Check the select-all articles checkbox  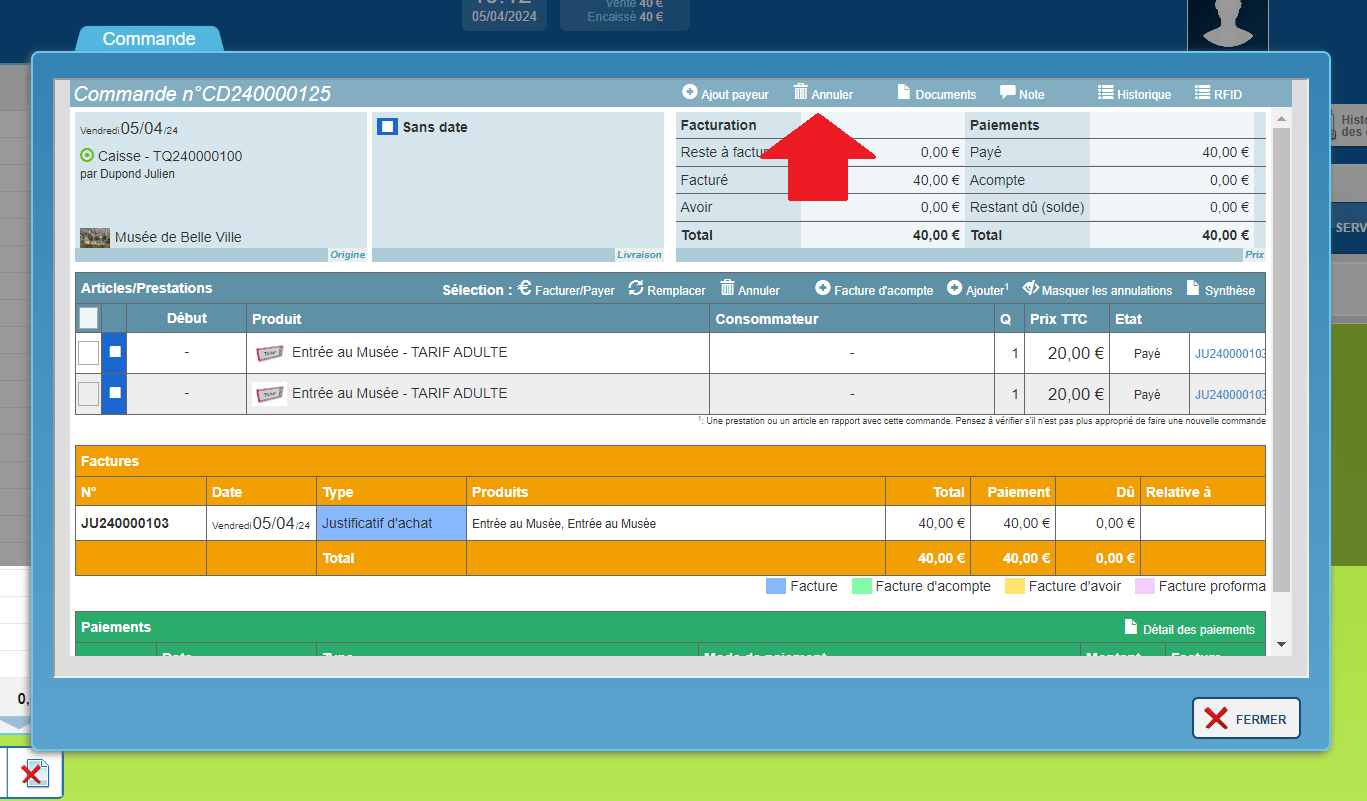(89, 318)
